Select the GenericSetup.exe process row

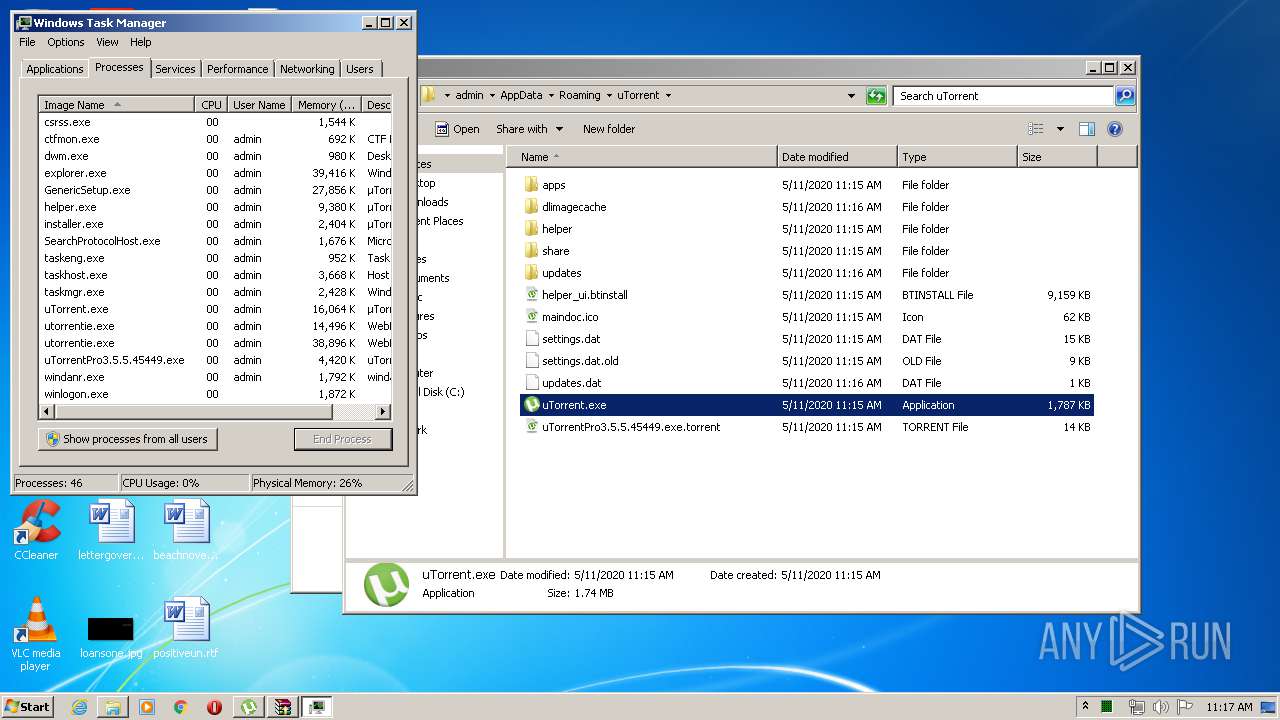click(x=215, y=190)
